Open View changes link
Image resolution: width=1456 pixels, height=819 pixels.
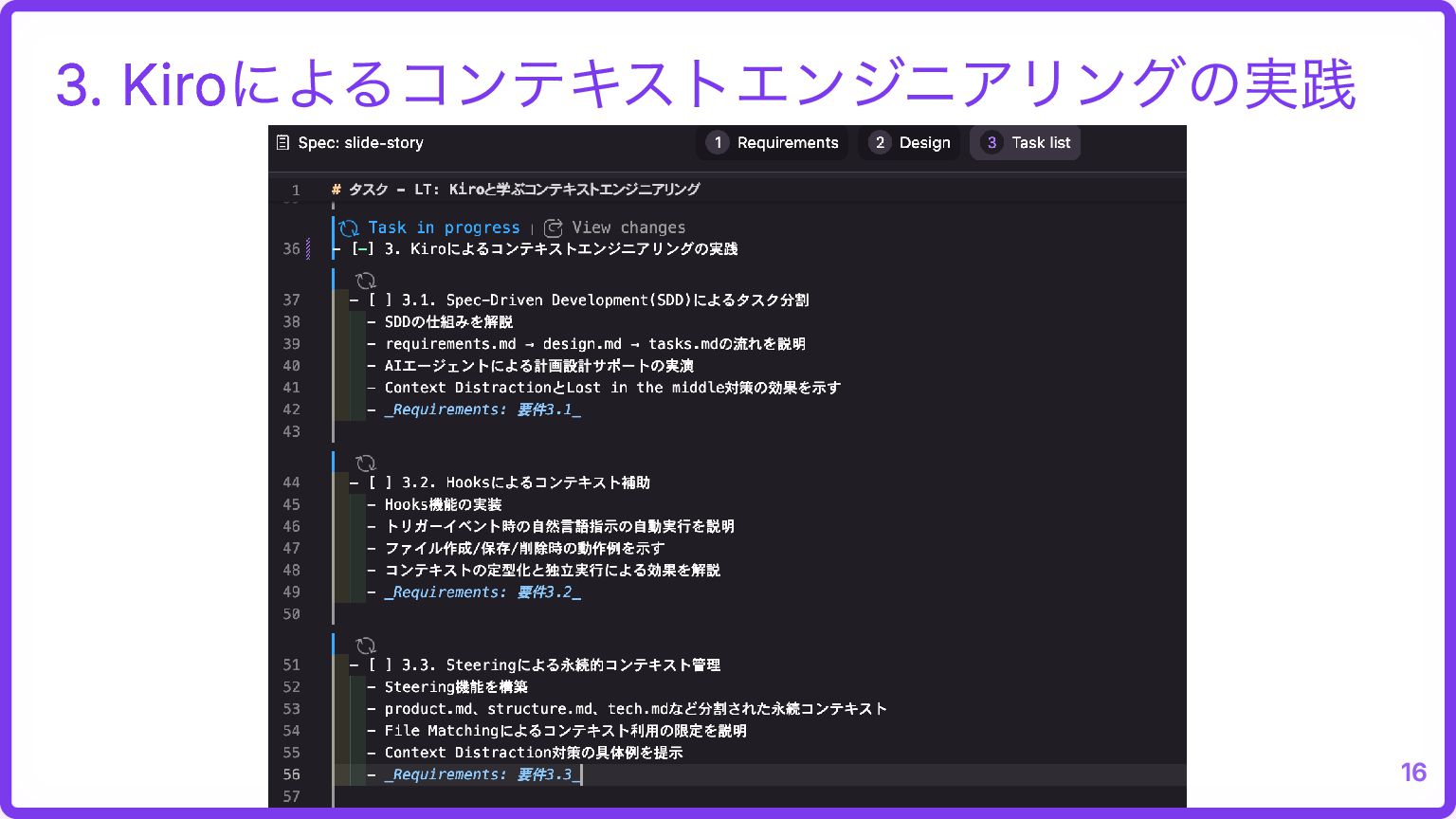click(628, 227)
